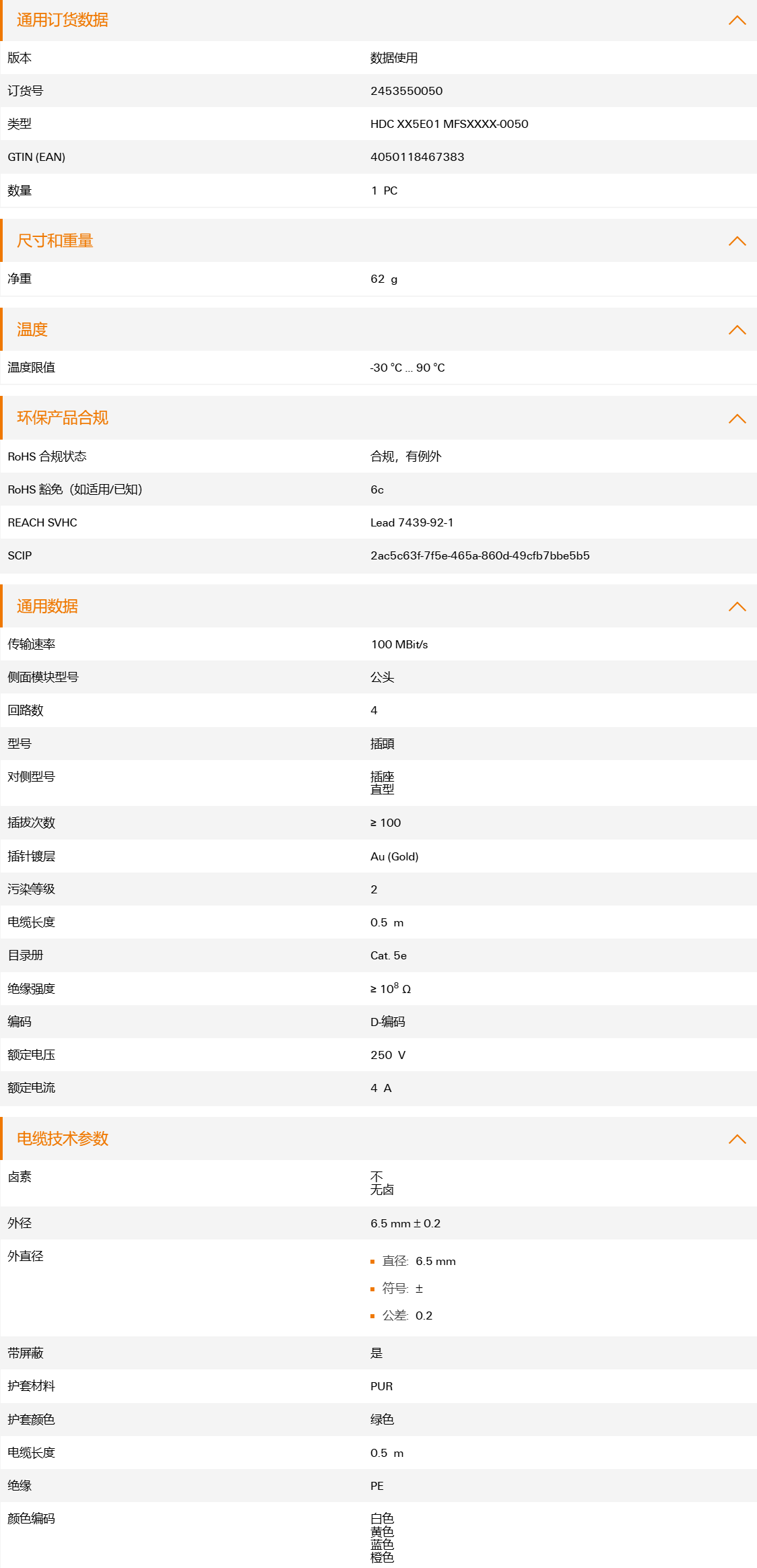This screenshot has height=1568, width=757.
Task: Click the 橙色 colour code value
Action: tap(383, 1557)
